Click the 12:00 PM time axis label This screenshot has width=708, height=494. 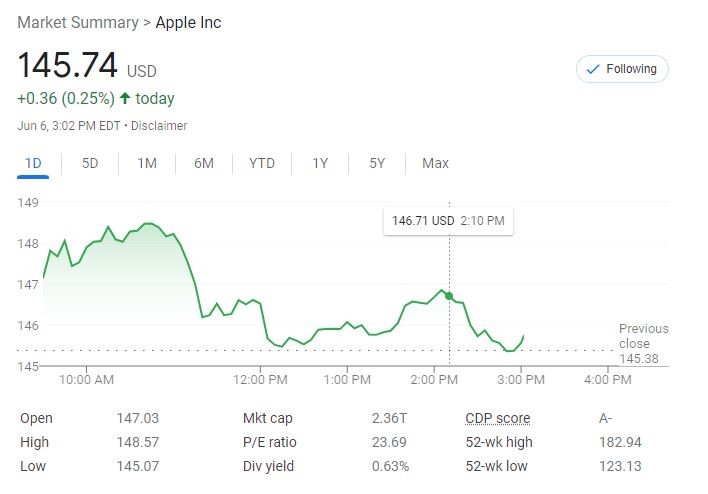[261, 380]
